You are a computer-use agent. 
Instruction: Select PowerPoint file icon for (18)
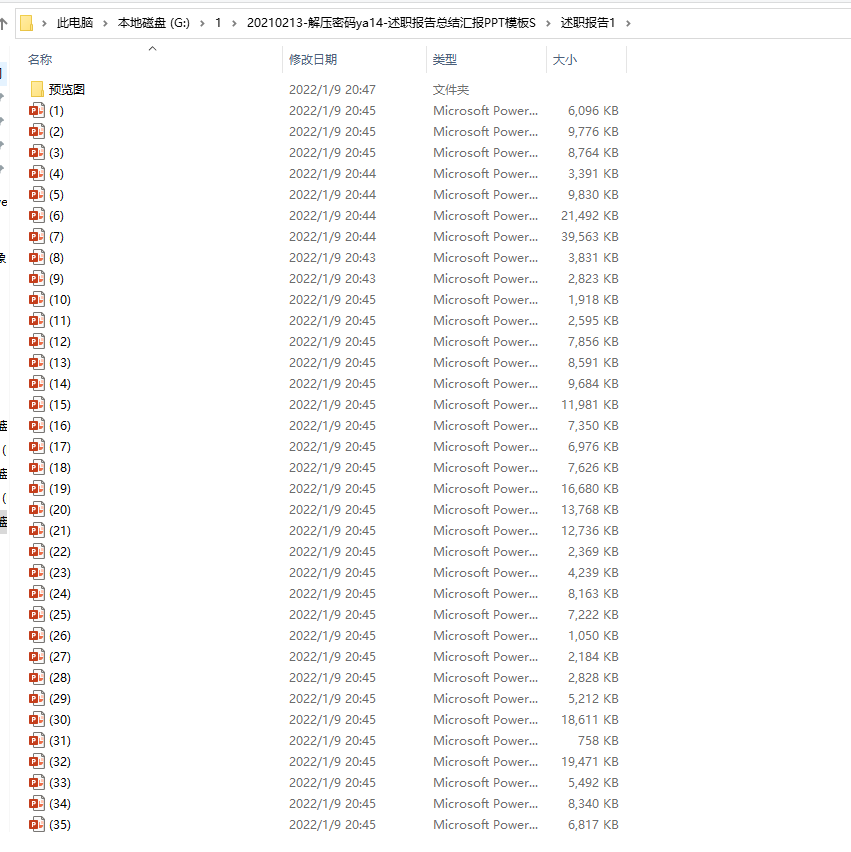click(37, 467)
